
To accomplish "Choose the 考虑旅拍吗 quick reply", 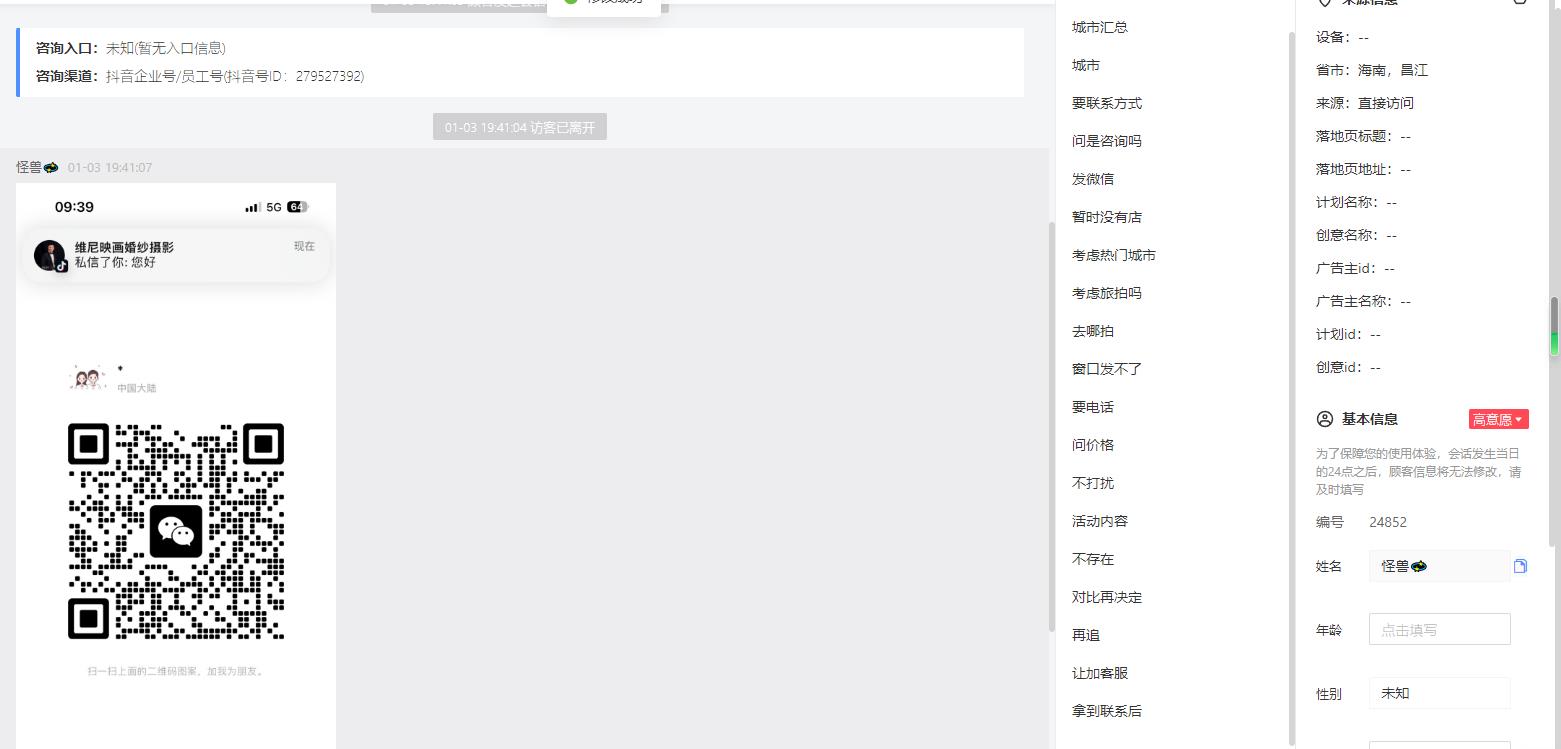I will click(1107, 293).
